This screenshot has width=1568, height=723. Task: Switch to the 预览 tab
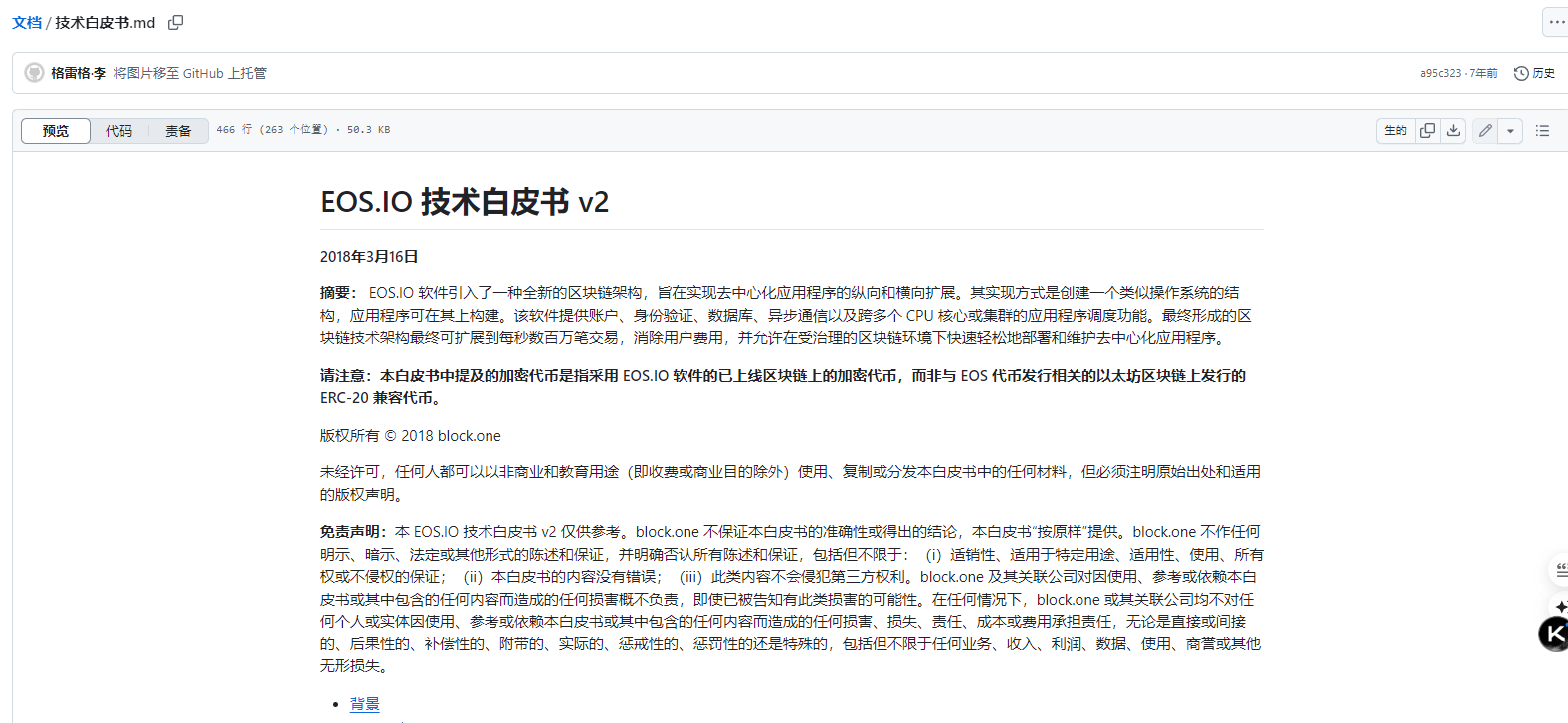[56, 131]
